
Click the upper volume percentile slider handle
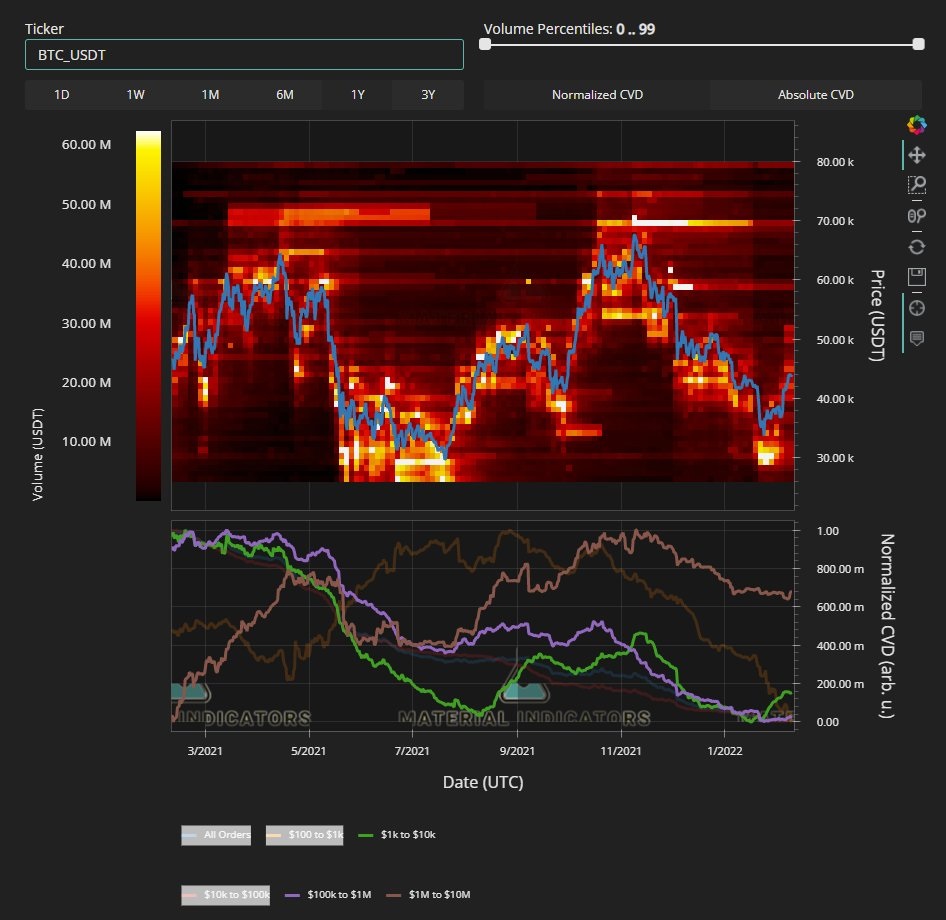coord(918,44)
